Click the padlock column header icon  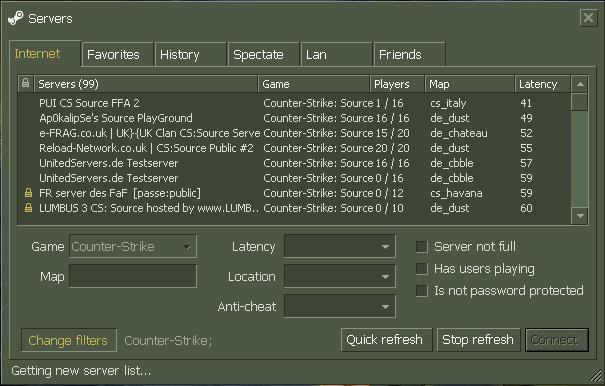25,83
